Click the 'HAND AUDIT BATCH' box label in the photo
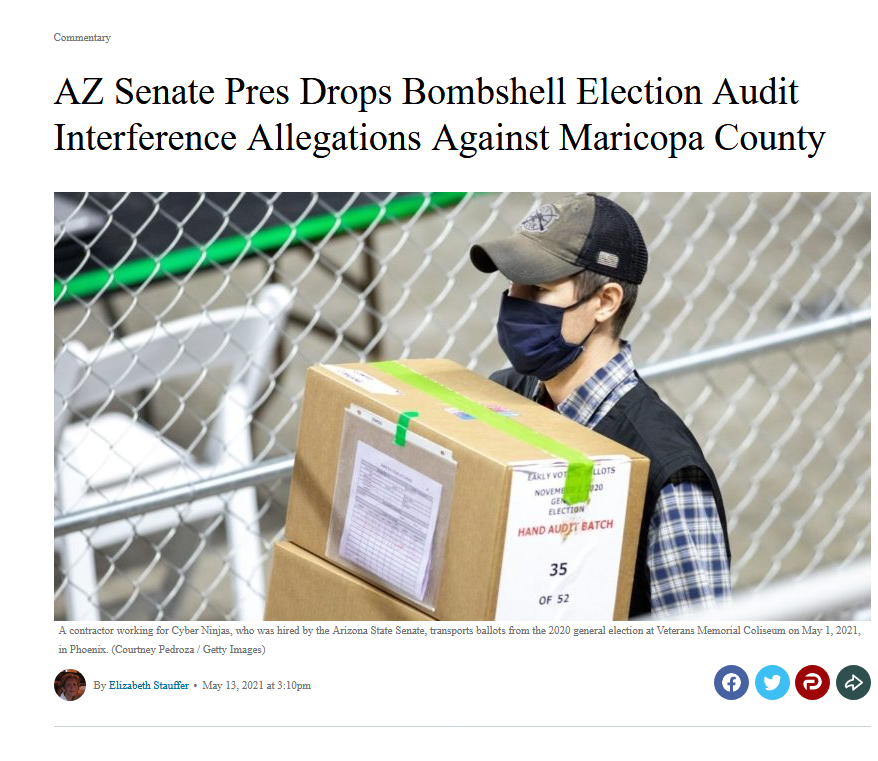Image resolution: width=878 pixels, height=761 pixels. [565, 527]
